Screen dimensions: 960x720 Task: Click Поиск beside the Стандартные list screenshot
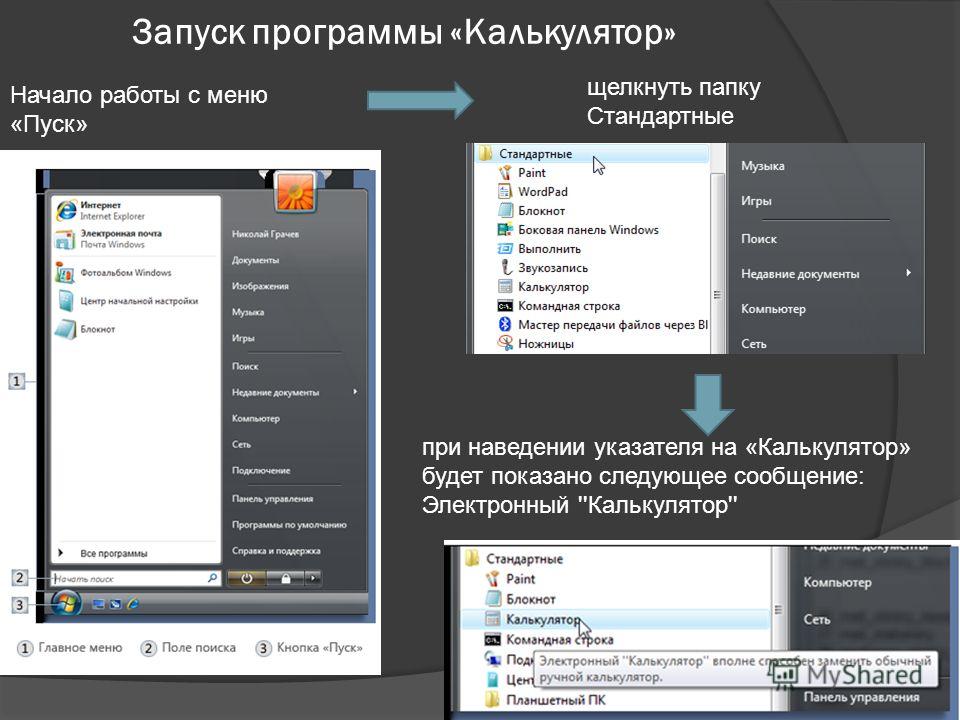[x=759, y=239]
